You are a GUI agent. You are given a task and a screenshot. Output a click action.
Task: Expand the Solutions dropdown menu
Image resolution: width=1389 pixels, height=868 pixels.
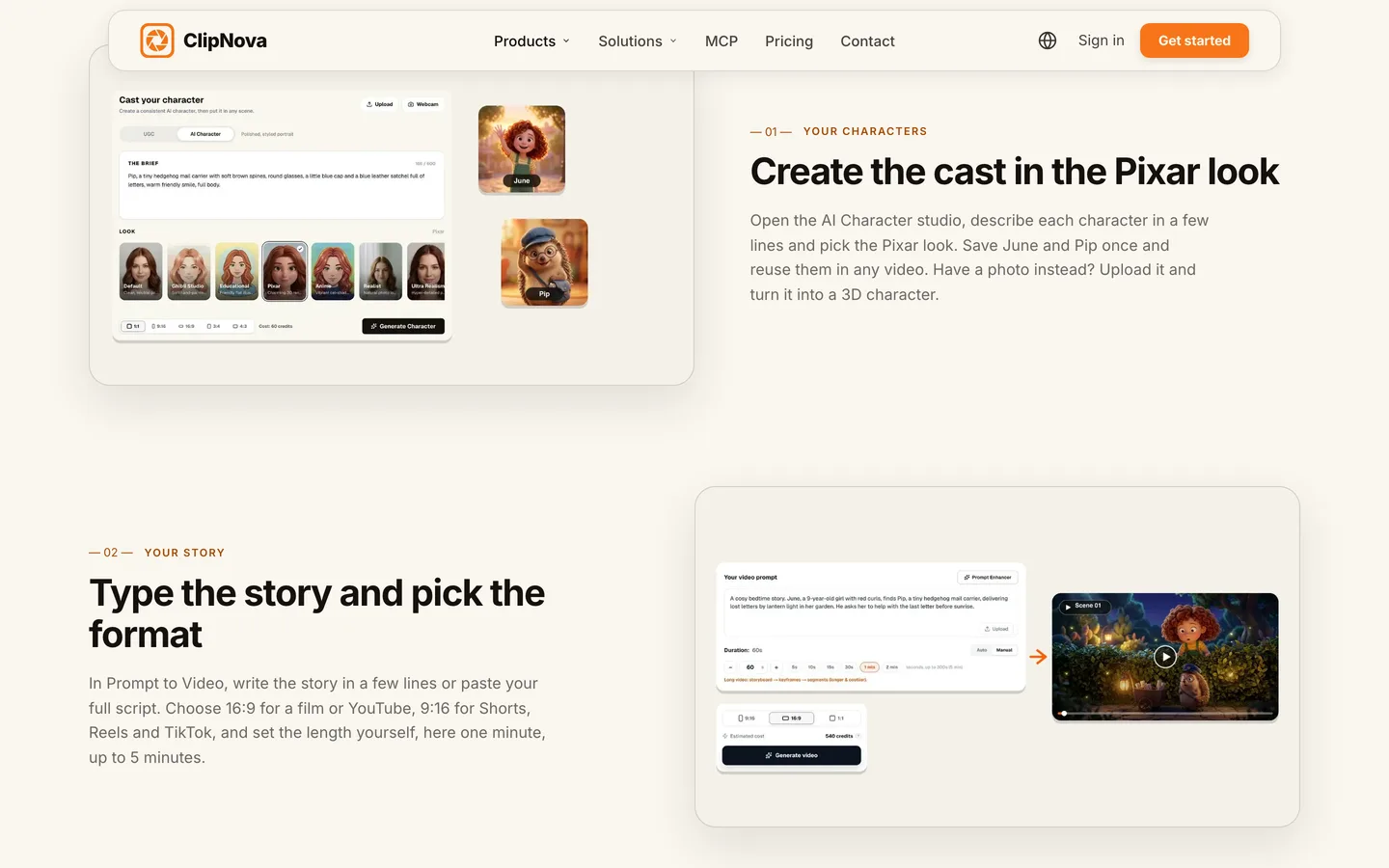coord(638,41)
